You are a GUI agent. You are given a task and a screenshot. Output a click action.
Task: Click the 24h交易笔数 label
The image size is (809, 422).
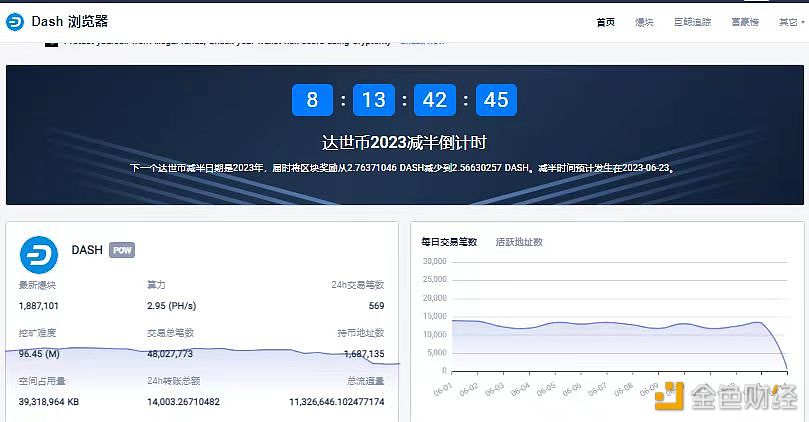click(x=358, y=285)
